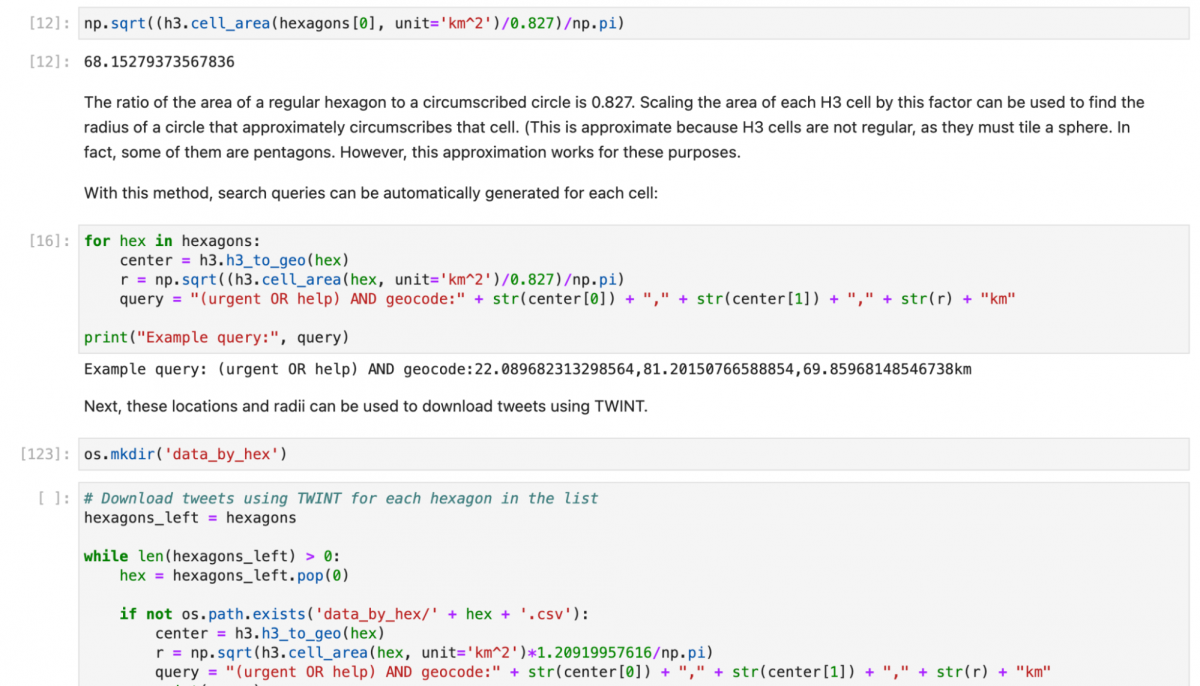Click the paragraph about regular hexagon ratio 0.827
The width and height of the screenshot is (1200, 686).
point(613,127)
